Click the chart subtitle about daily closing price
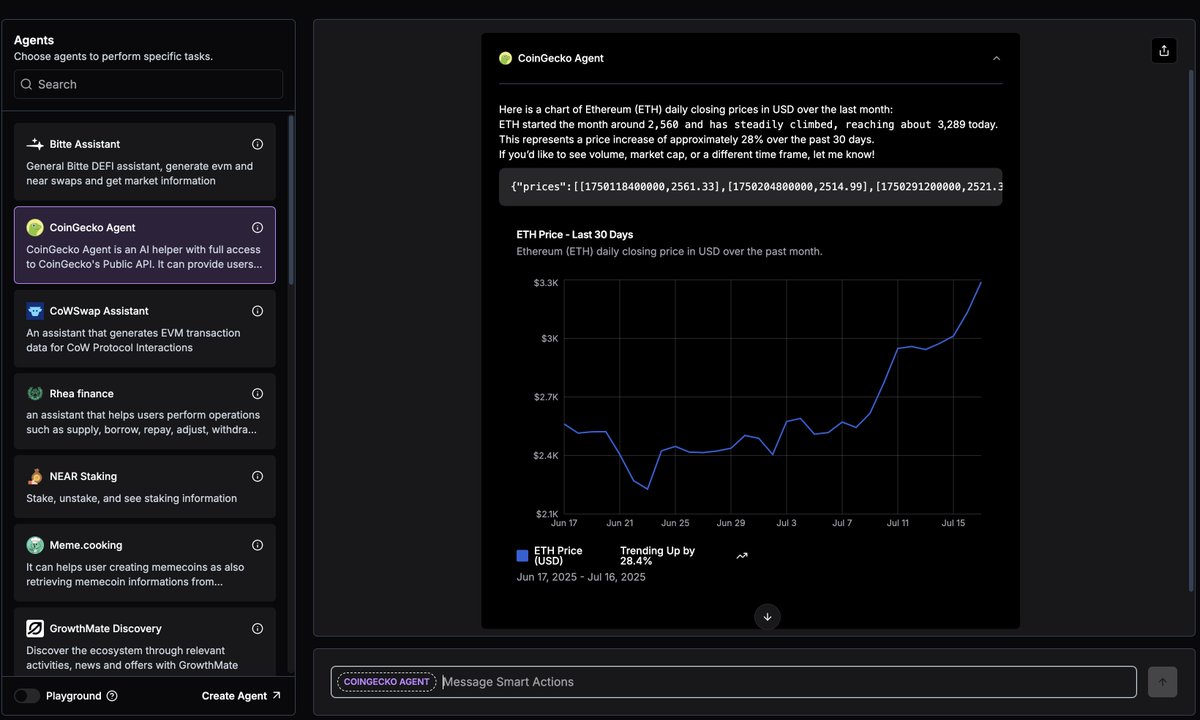This screenshot has width=1200, height=720. (670, 251)
